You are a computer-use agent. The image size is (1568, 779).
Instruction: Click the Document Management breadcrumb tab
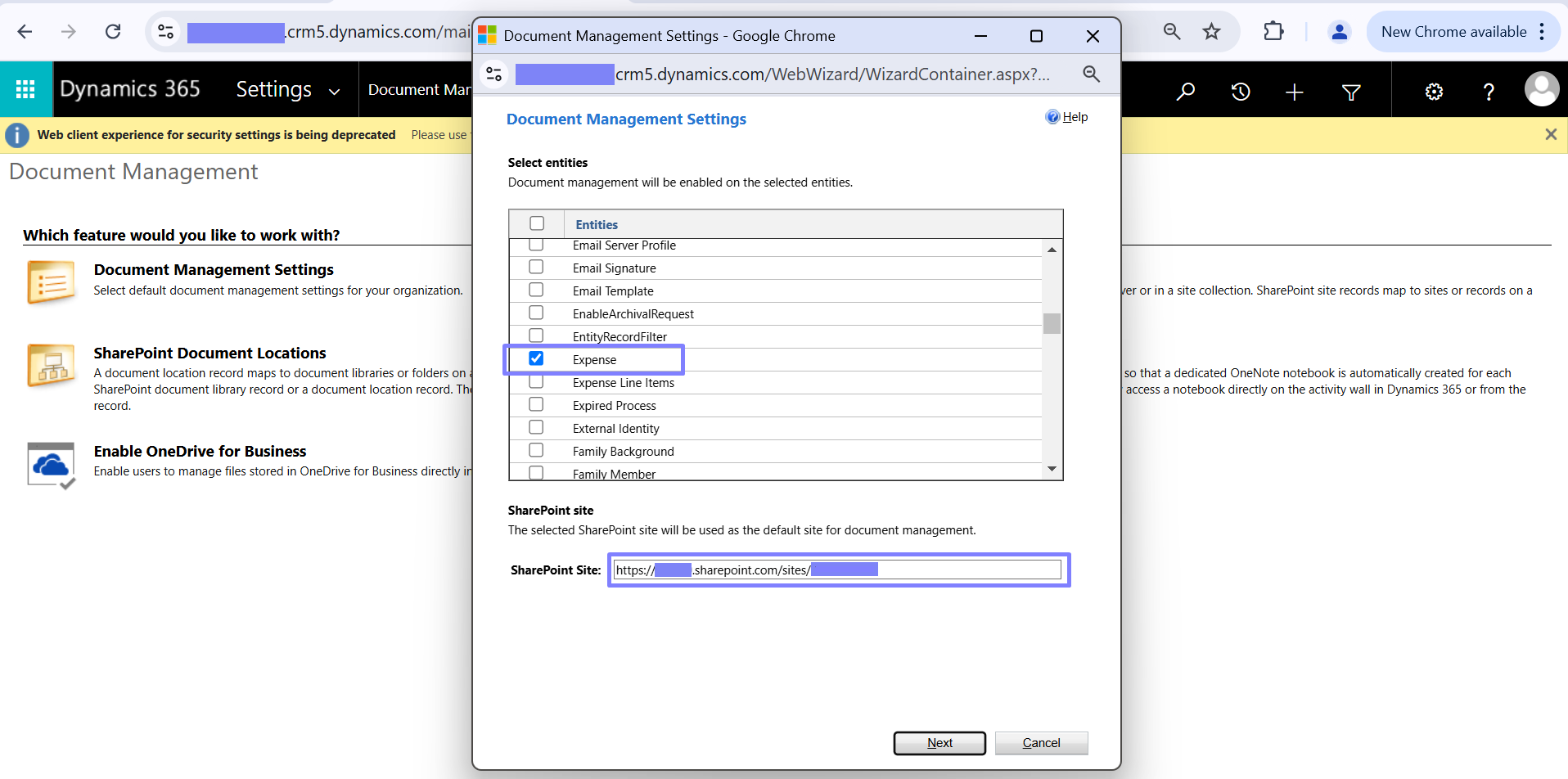coord(419,89)
